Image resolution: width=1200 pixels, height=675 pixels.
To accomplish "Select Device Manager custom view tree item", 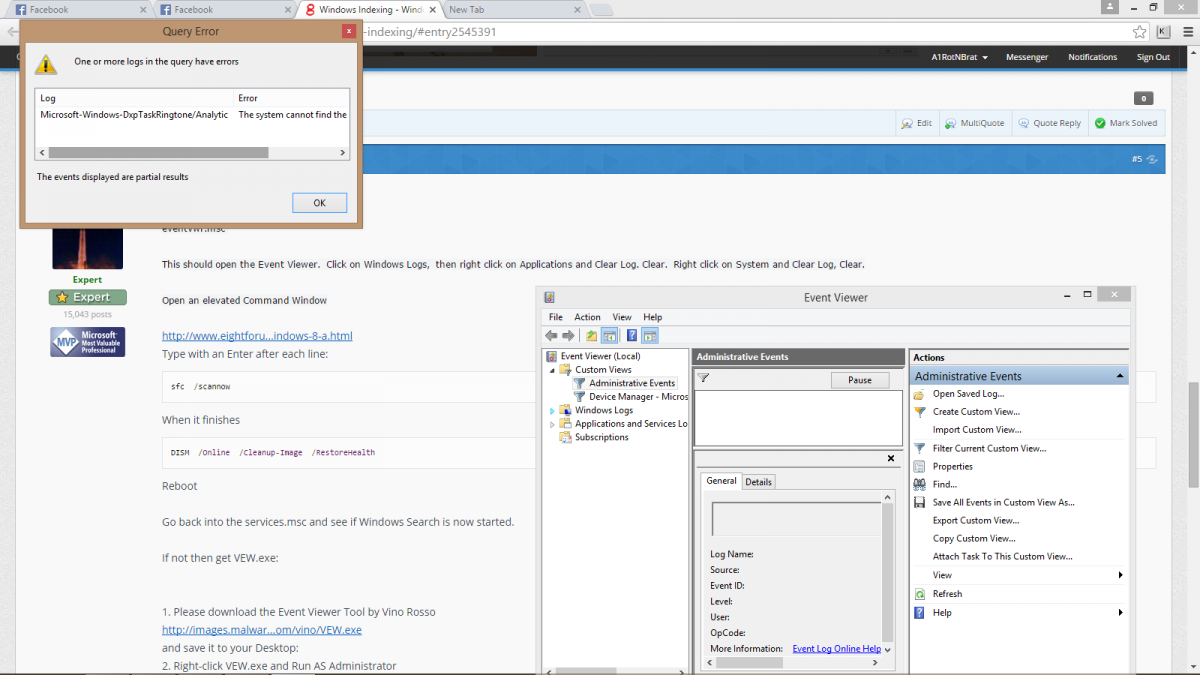I will (x=638, y=397).
